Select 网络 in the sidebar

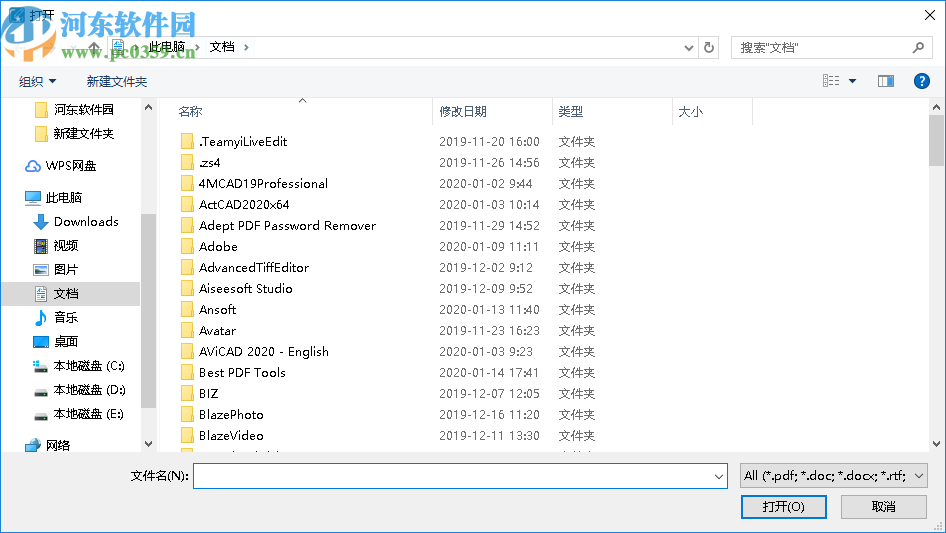point(58,445)
